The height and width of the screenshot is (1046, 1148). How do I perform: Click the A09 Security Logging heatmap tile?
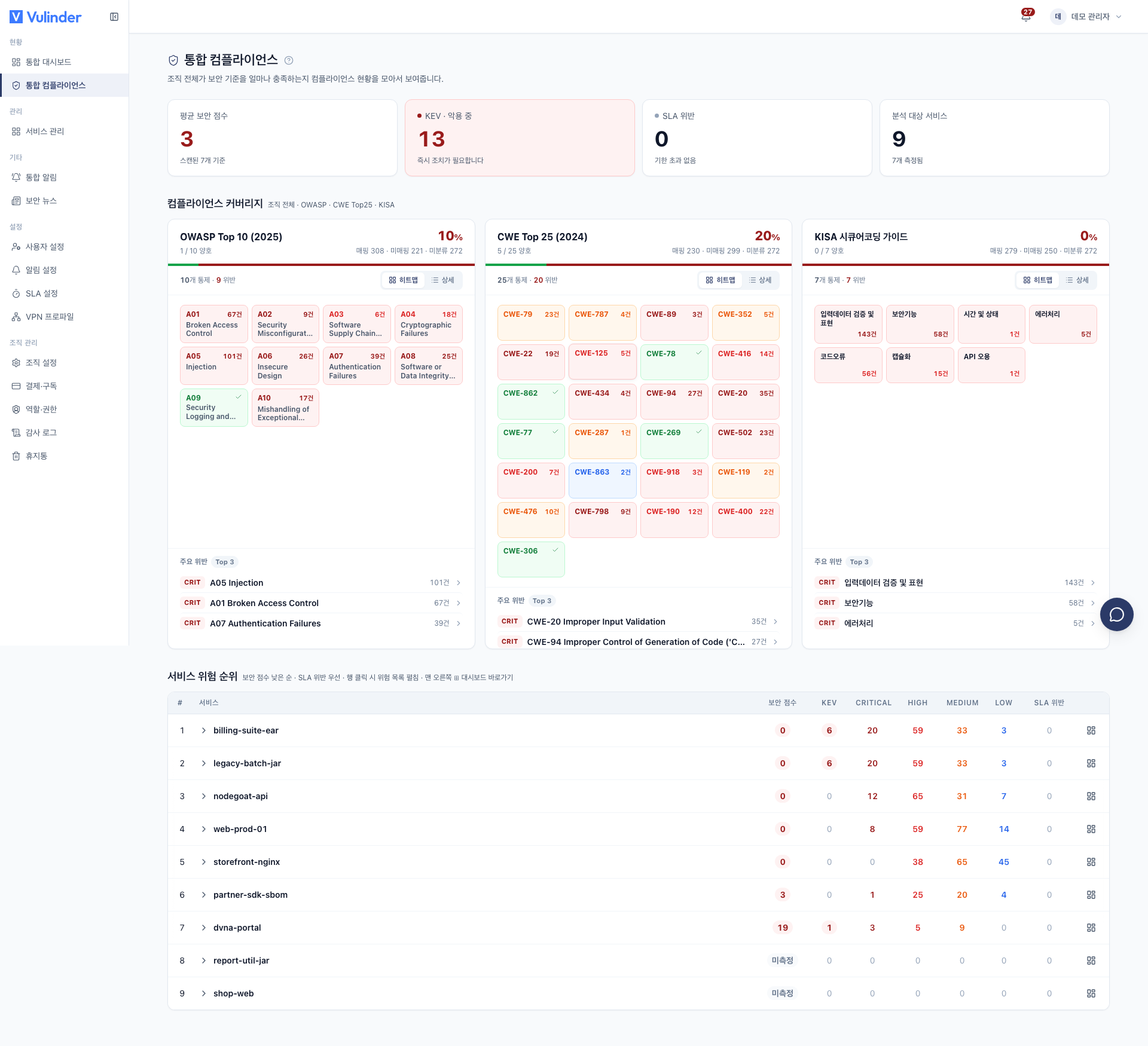(x=213, y=407)
